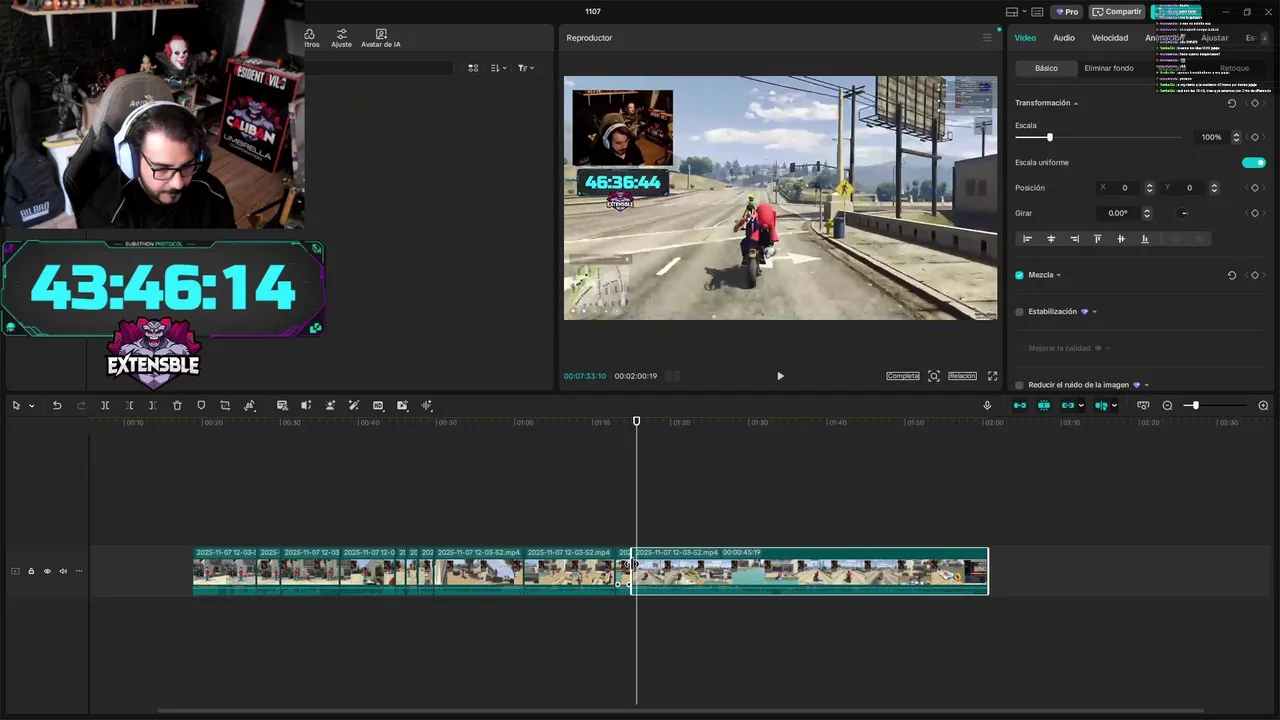This screenshot has width=1280, height=720.
Task: Expand the player to fullscreen
Action: point(993,376)
